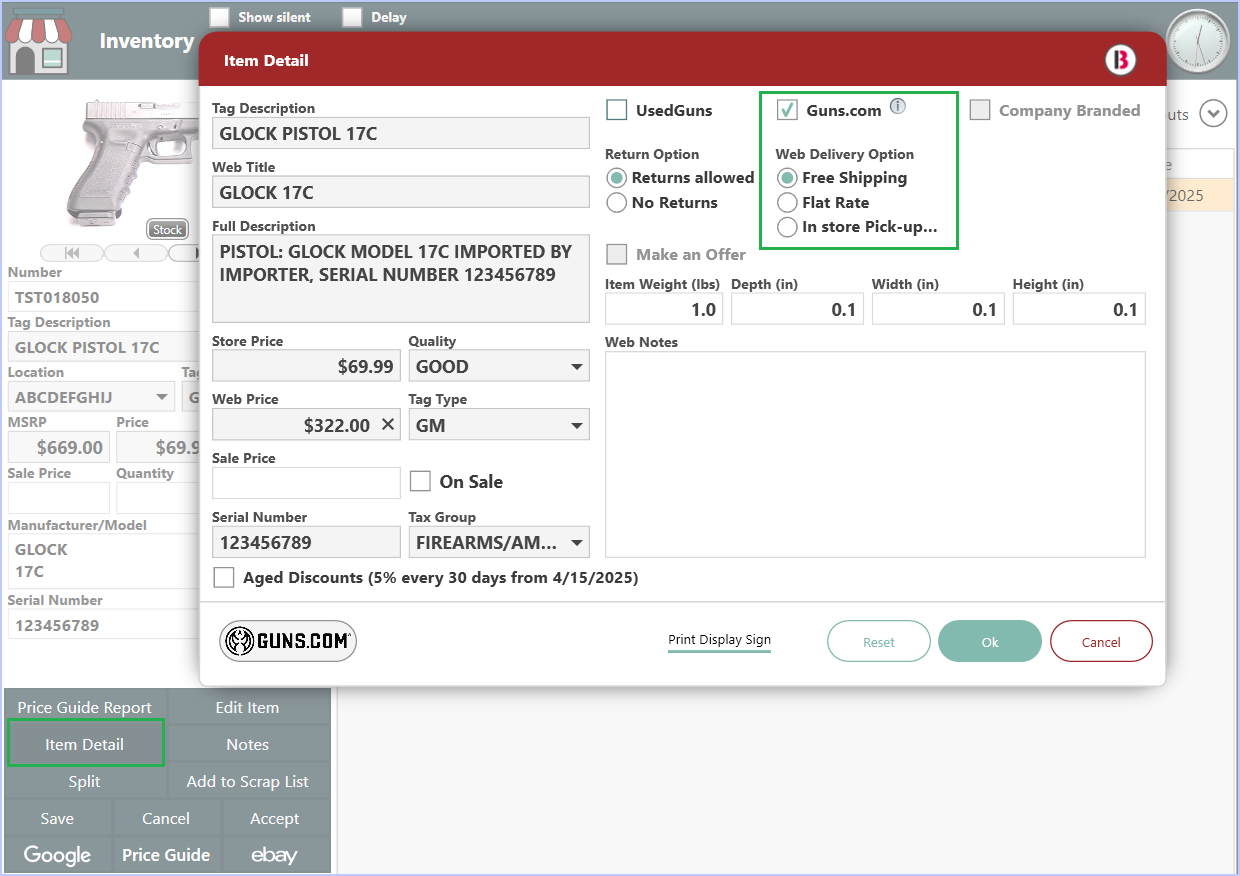Open Notes button

point(248,744)
